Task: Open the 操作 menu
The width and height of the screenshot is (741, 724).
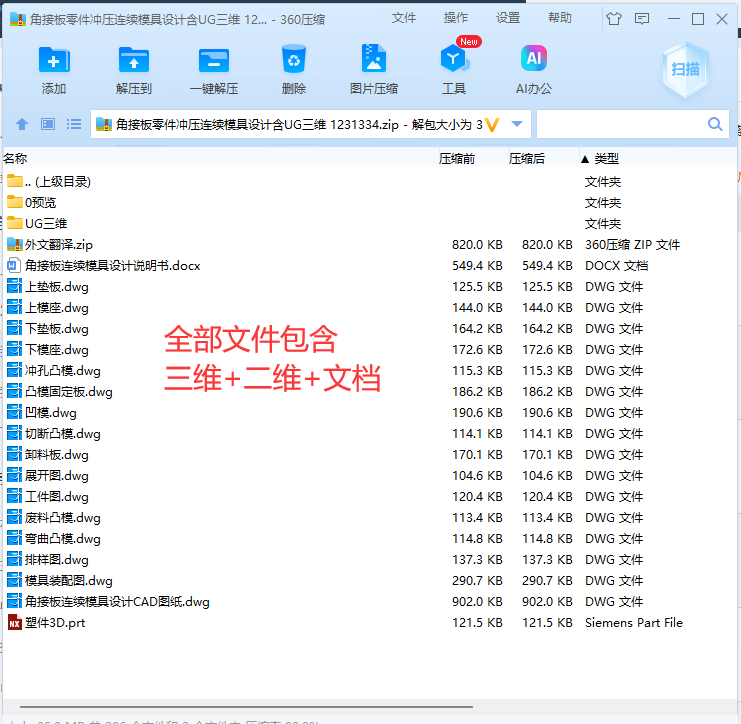Action: (456, 18)
